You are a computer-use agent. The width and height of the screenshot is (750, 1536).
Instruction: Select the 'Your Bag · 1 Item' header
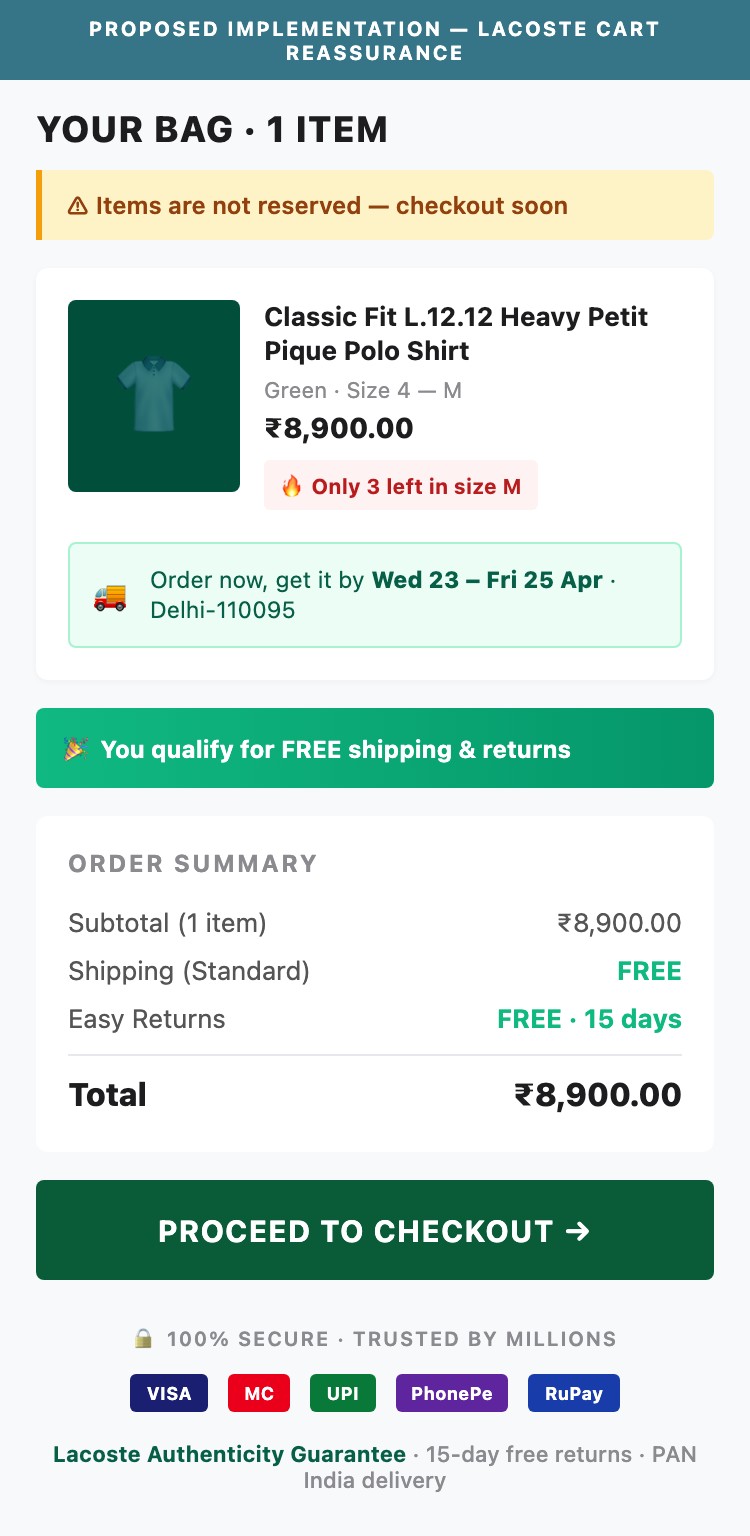point(212,129)
